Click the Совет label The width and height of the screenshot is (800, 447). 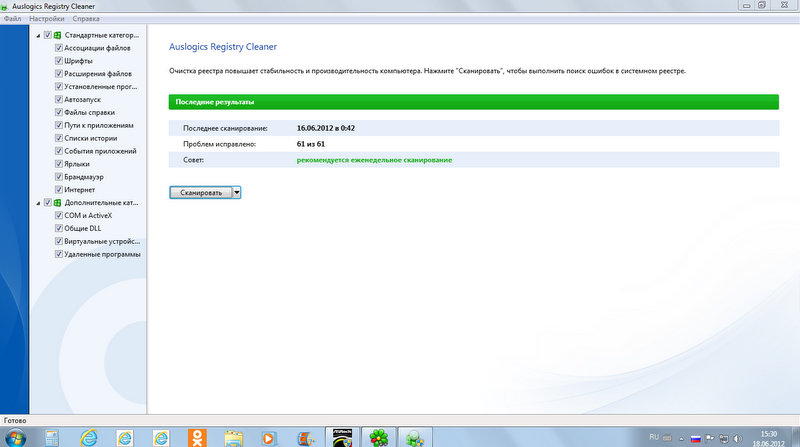coord(193,160)
